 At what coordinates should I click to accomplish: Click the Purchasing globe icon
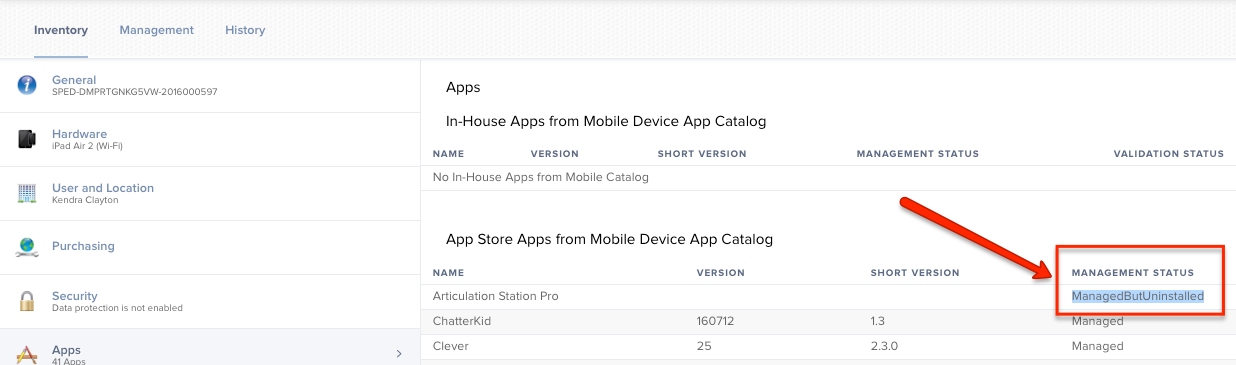point(27,246)
